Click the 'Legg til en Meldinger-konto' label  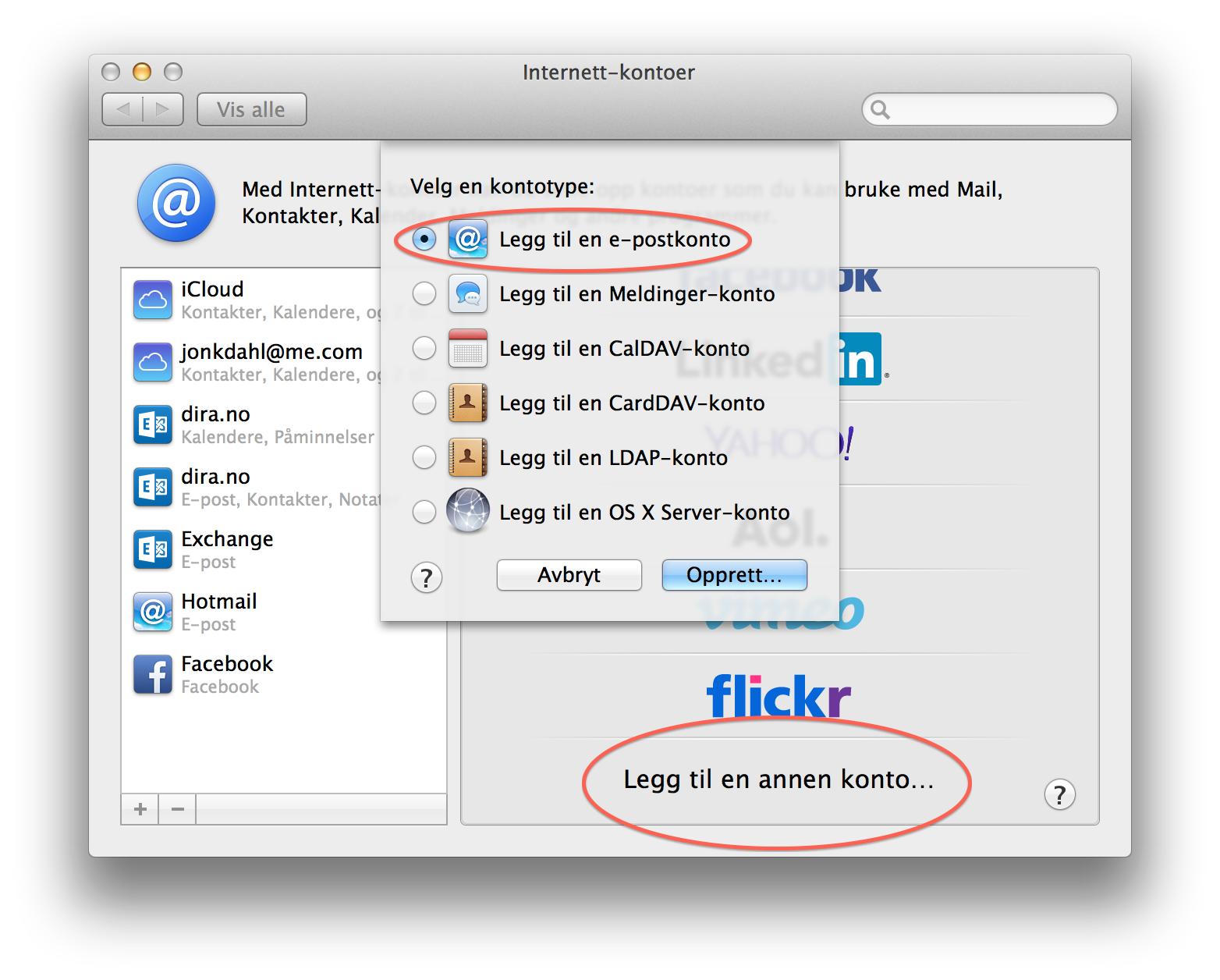click(637, 294)
